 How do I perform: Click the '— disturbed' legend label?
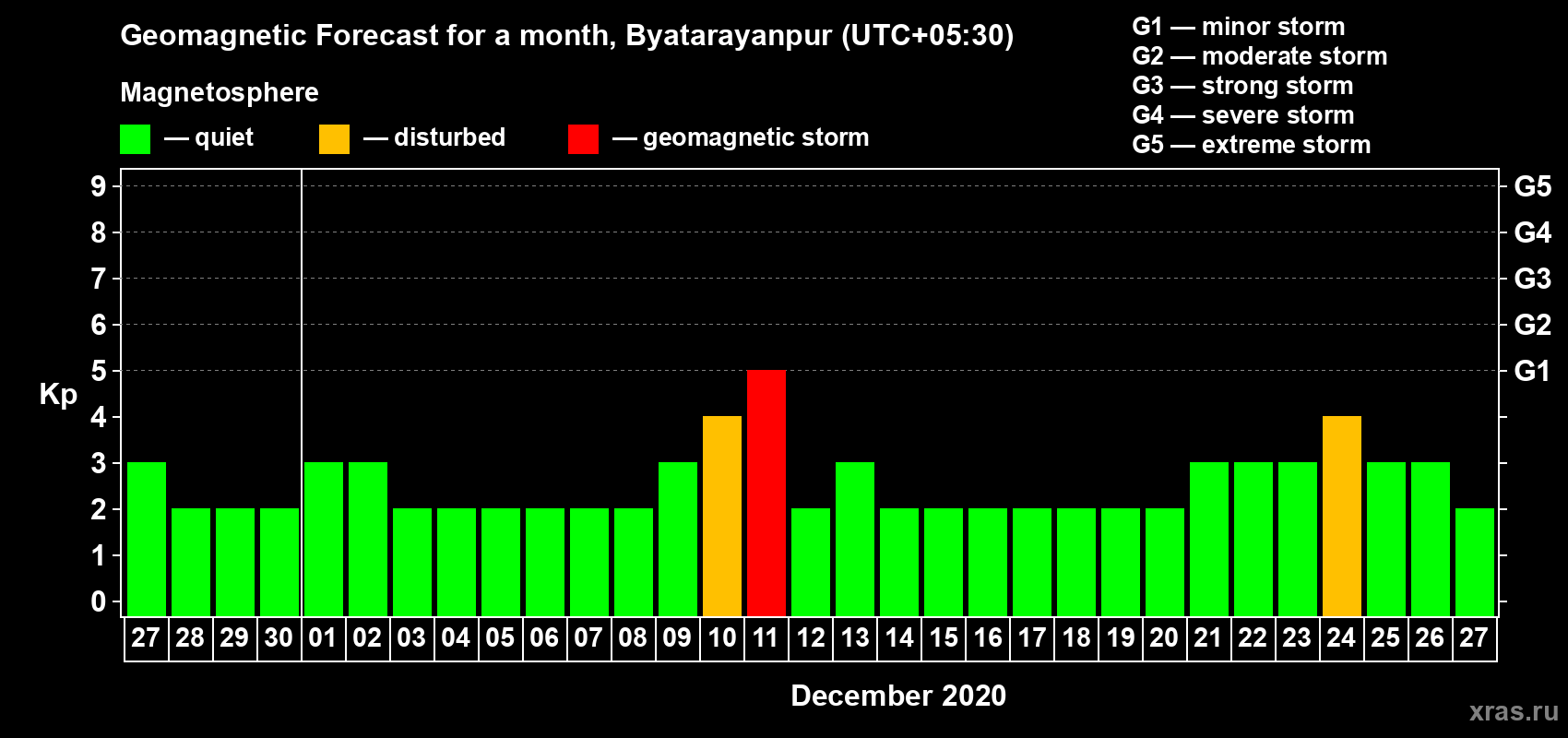(x=434, y=137)
